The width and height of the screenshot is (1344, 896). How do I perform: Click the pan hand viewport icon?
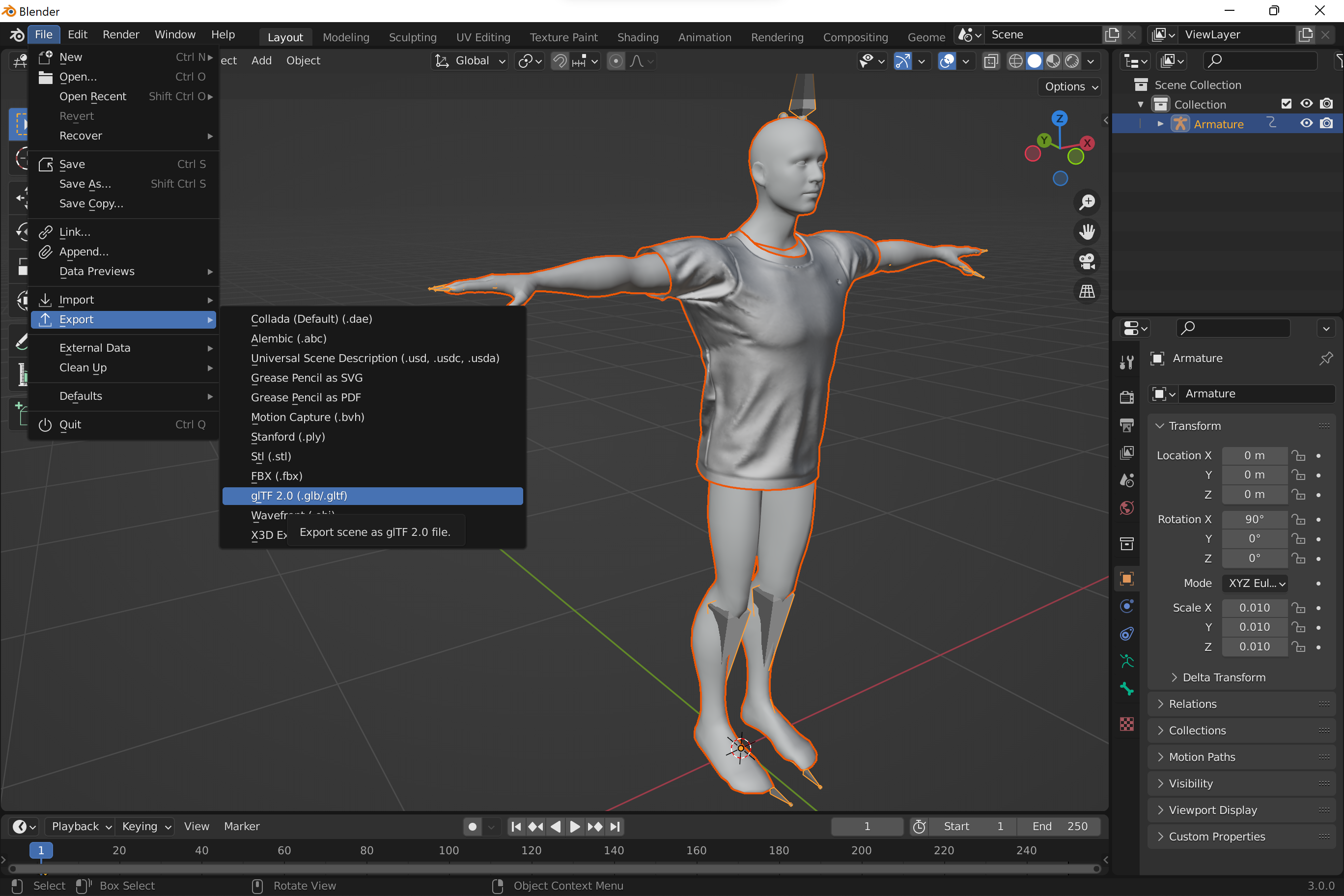point(1087,232)
